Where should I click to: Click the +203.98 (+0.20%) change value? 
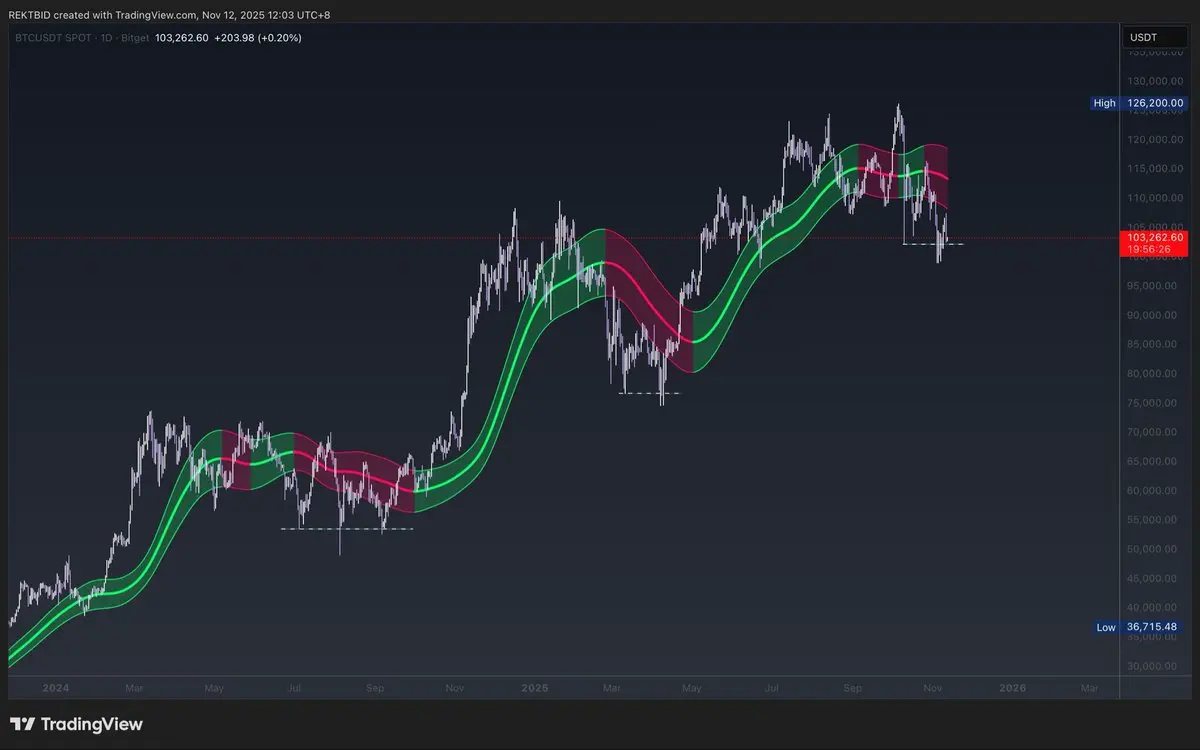click(x=258, y=37)
